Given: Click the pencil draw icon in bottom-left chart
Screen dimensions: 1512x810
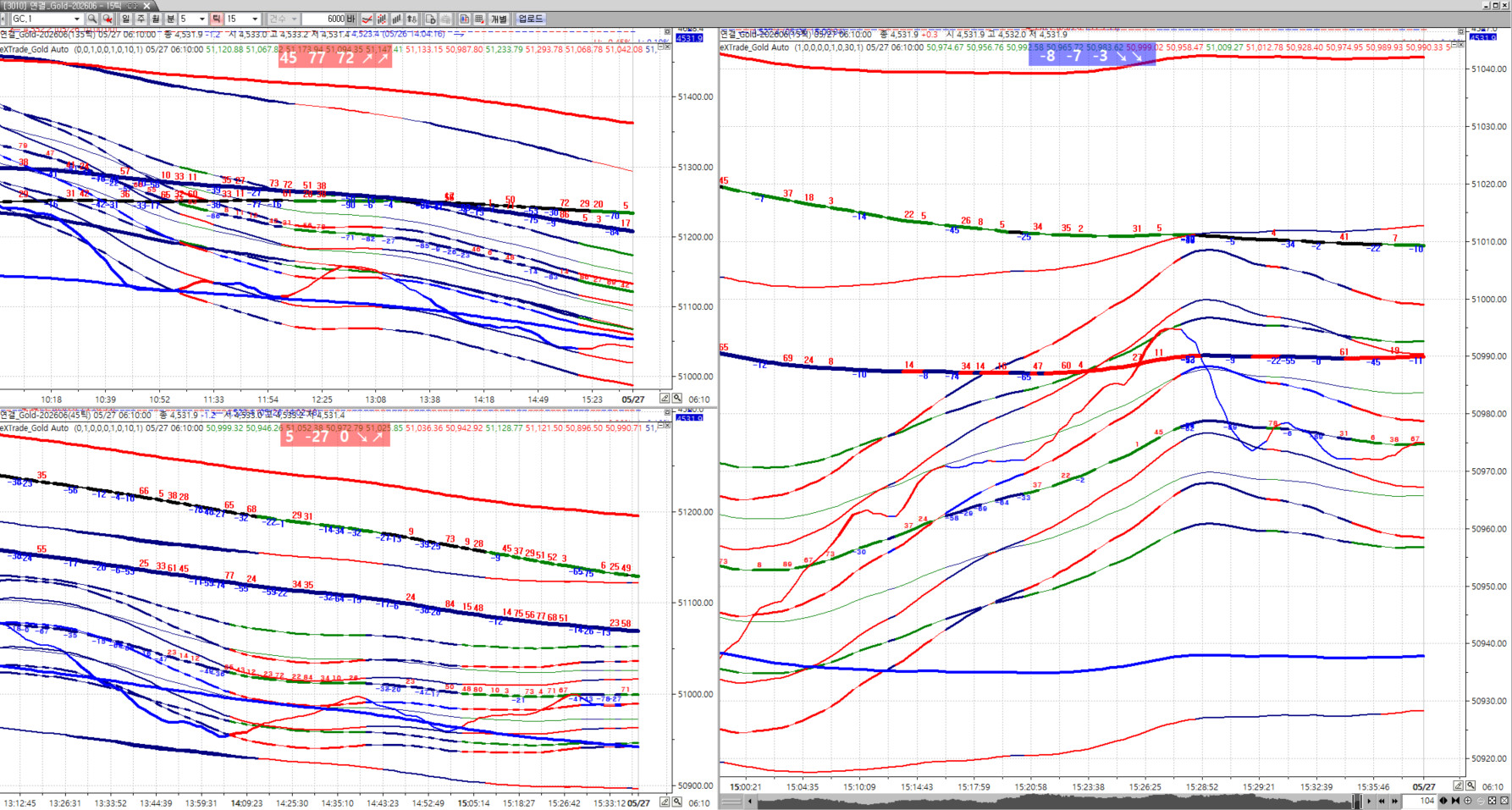Looking at the screenshot, I should [665, 802].
